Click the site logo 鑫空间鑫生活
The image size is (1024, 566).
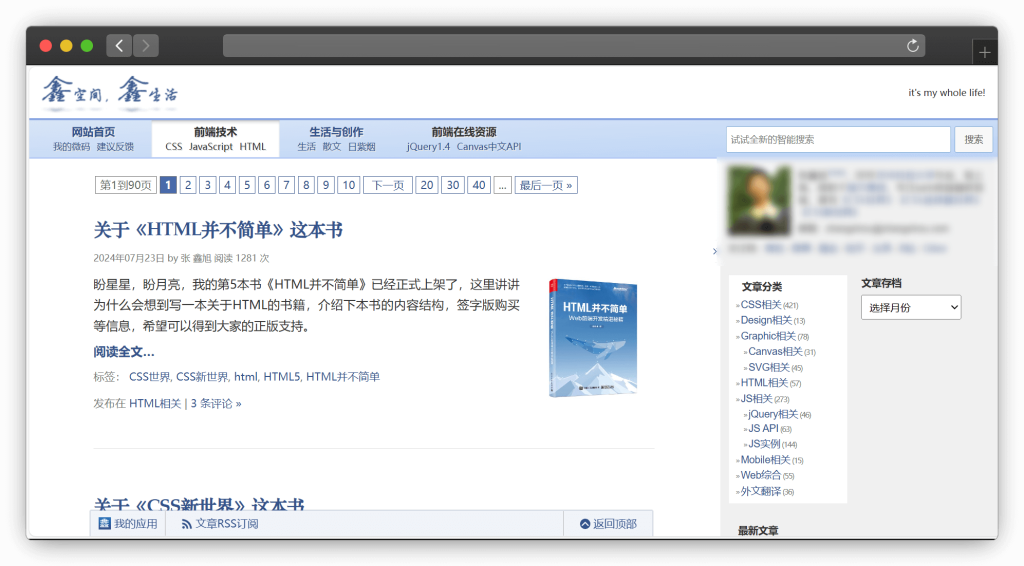click(110, 92)
